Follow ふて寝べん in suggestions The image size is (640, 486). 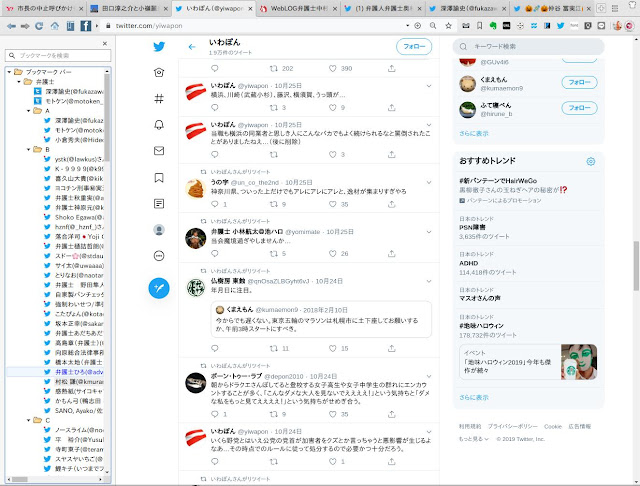[579, 108]
